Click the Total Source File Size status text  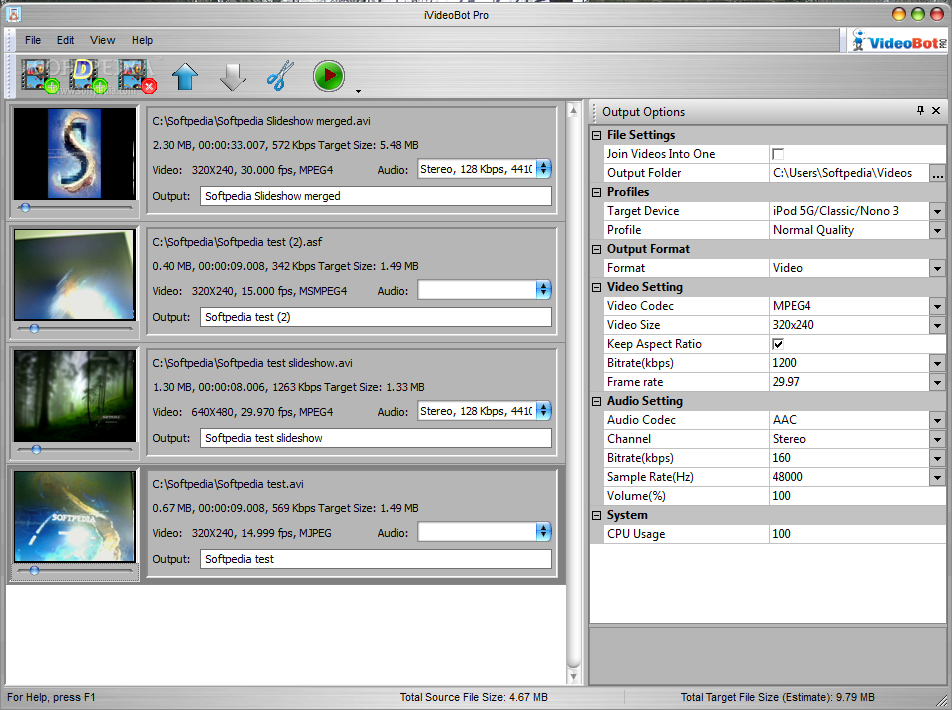coord(474,697)
